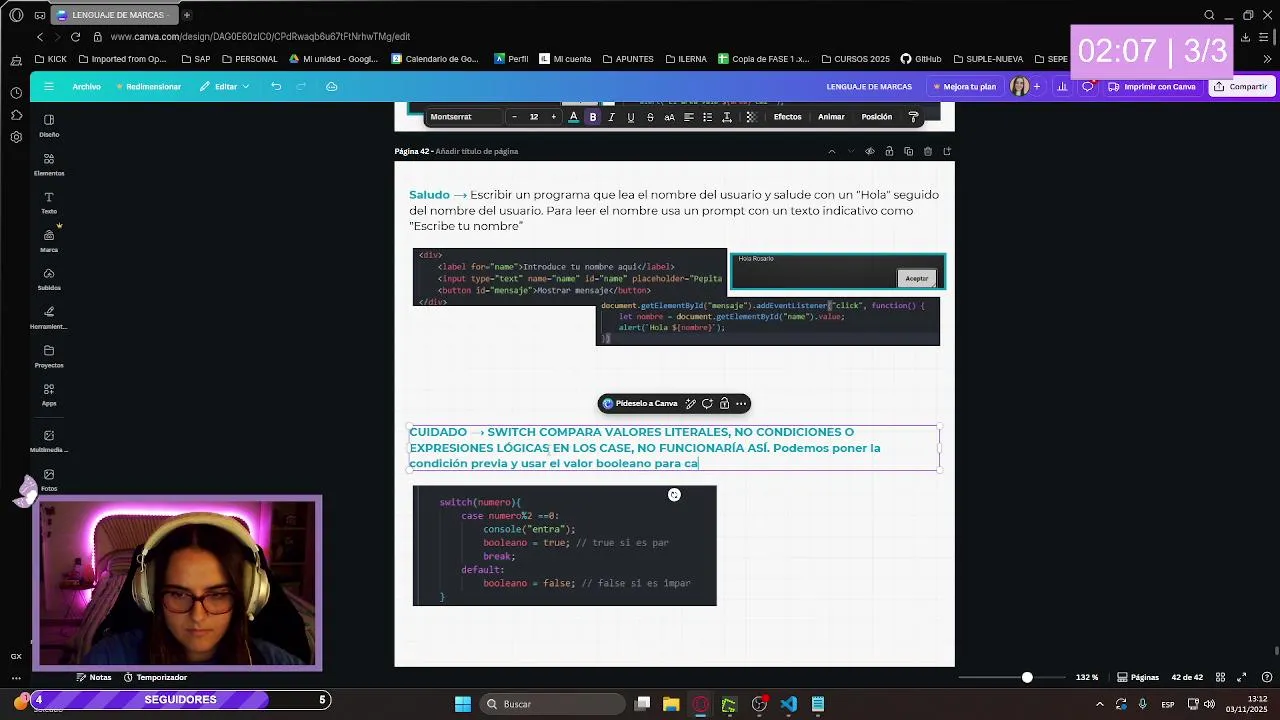Click the Compartir button
1280x720 pixels.
pos(1240,87)
